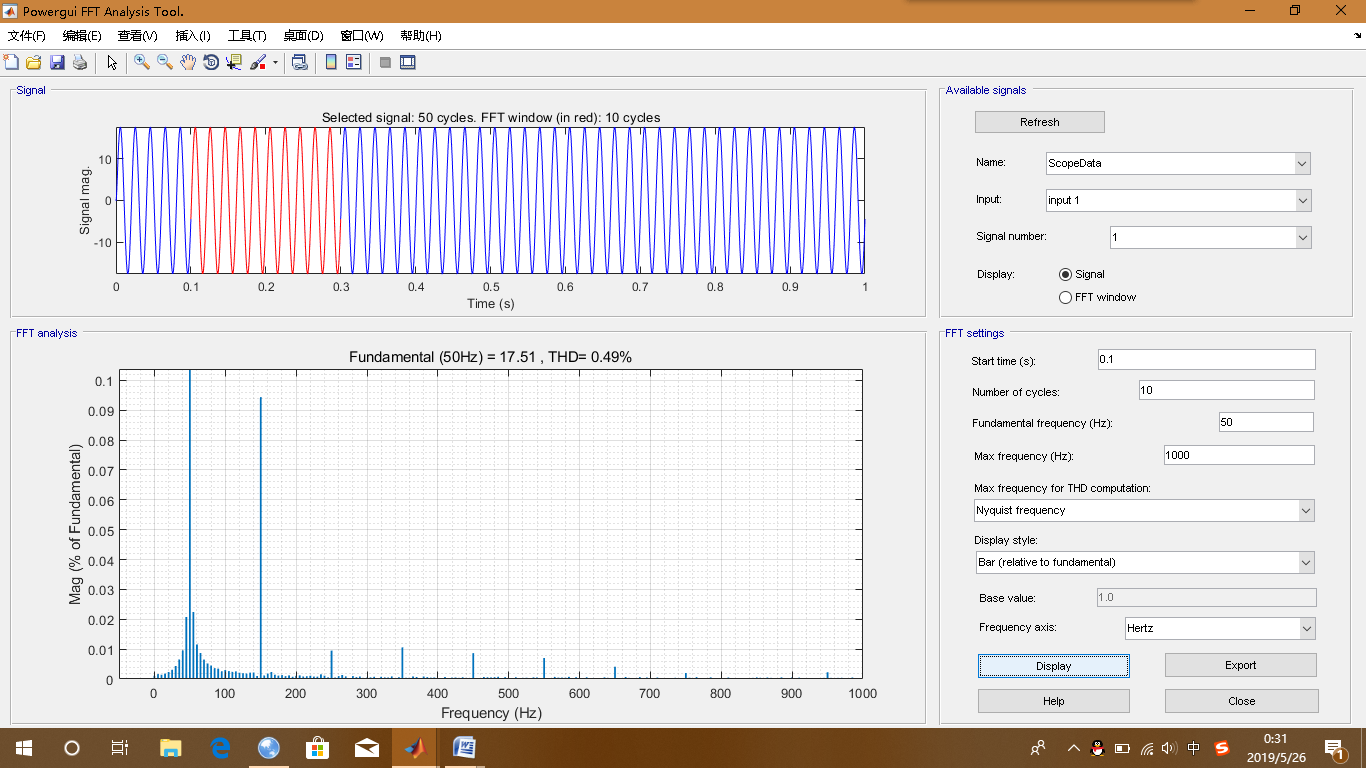Image resolution: width=1366 pixels, height=768 pixels.
Task: Click the Zoom In magnifier tool
Action: pos(141,62)
